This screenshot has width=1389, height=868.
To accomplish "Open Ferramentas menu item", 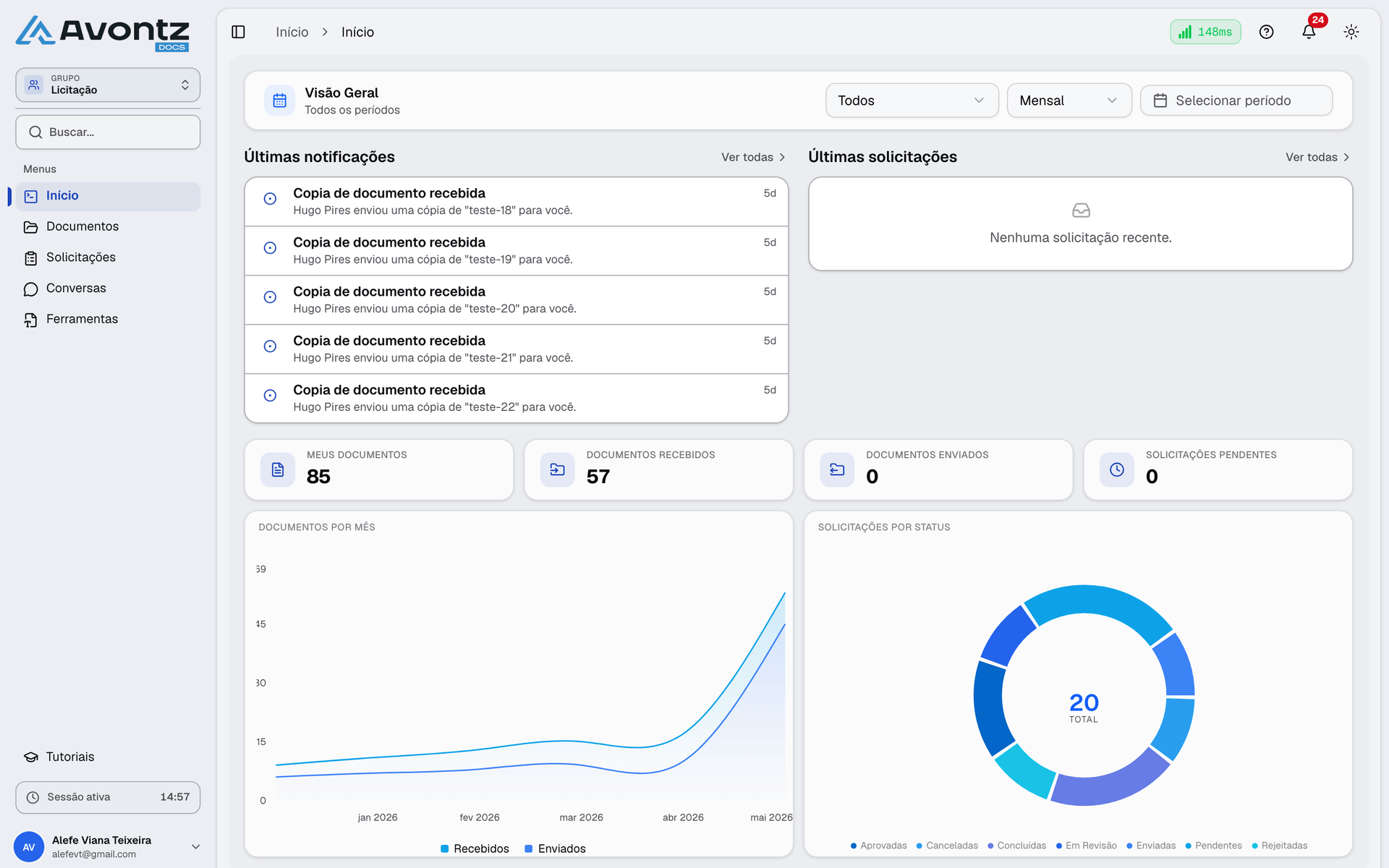I will 108,319.
